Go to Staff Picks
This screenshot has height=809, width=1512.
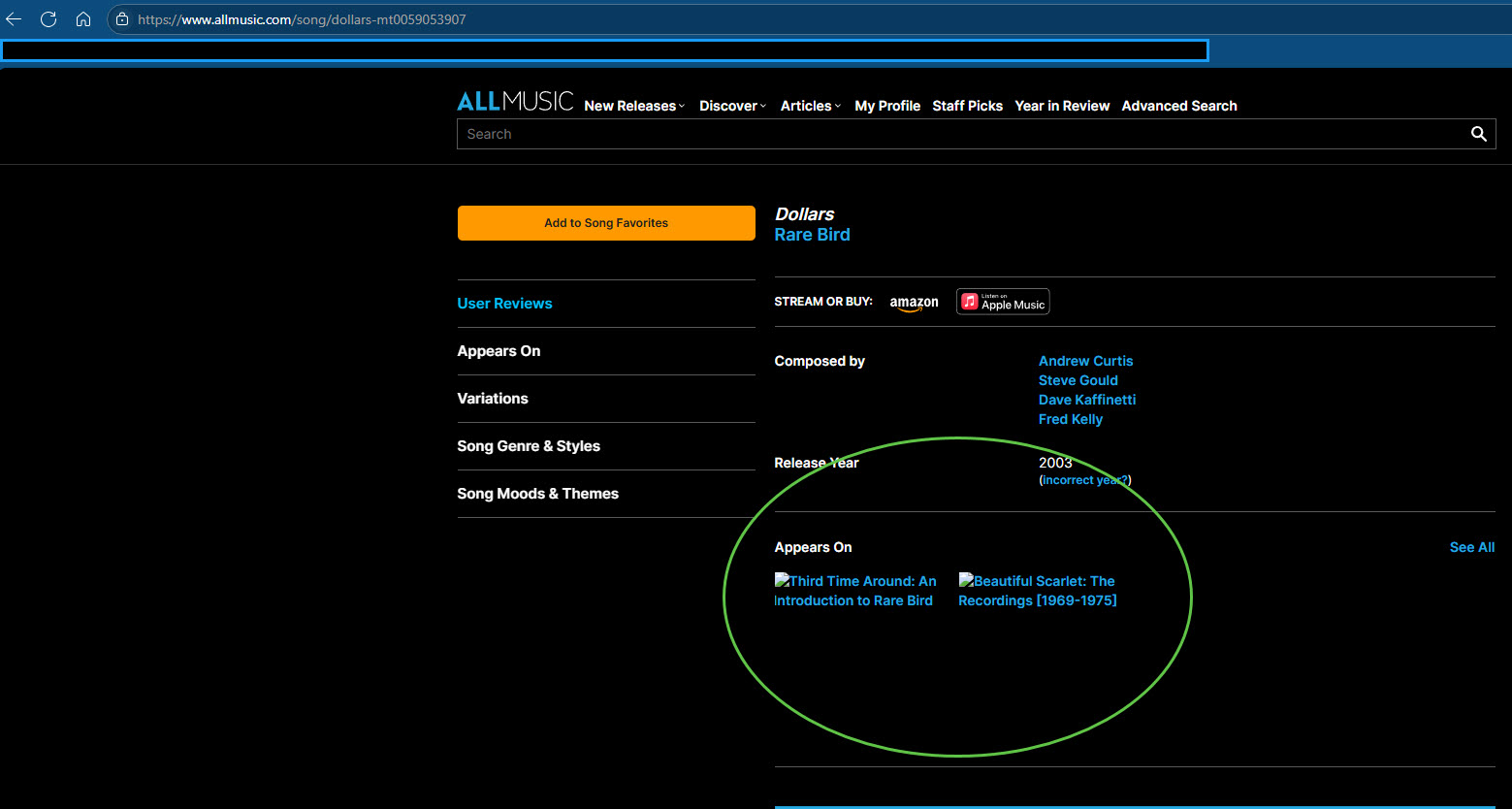pyautogui.click(x=967, y=106)
